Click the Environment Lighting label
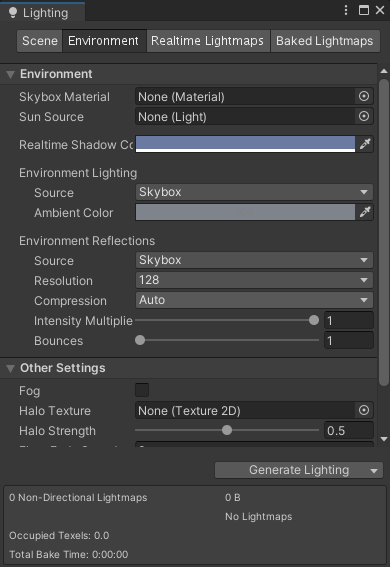The height and width of the screenshot is (567, 390). click(78, 173)
